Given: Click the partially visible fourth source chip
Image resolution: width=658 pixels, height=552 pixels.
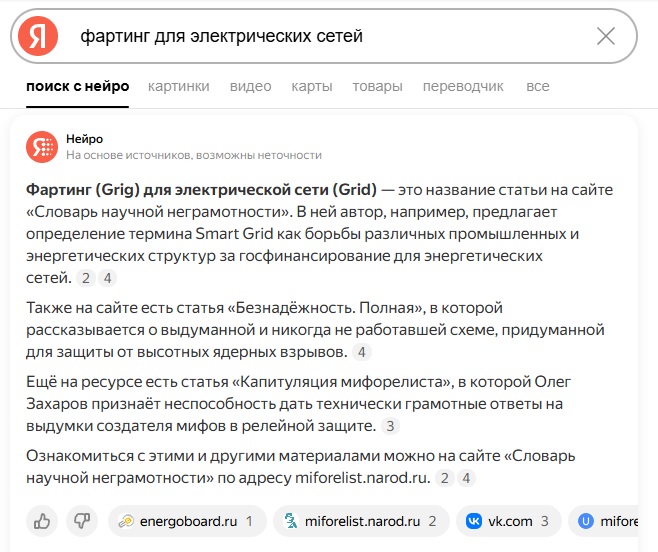Looking at the screenshot, I should [603, 521].
